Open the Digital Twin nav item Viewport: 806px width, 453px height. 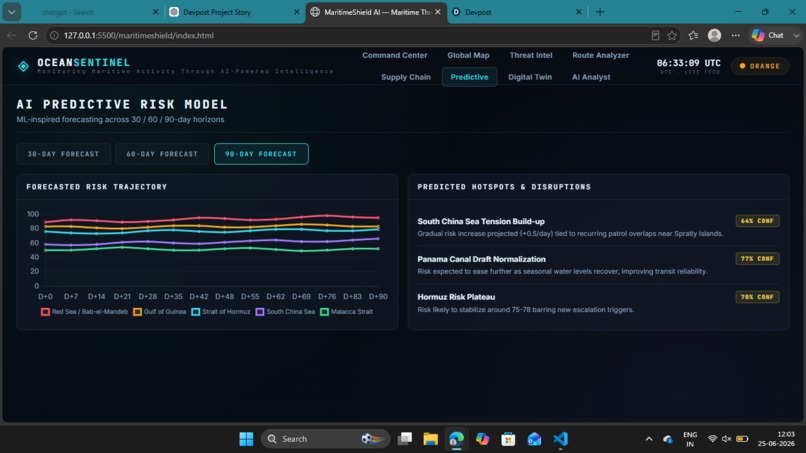point(529,77)
